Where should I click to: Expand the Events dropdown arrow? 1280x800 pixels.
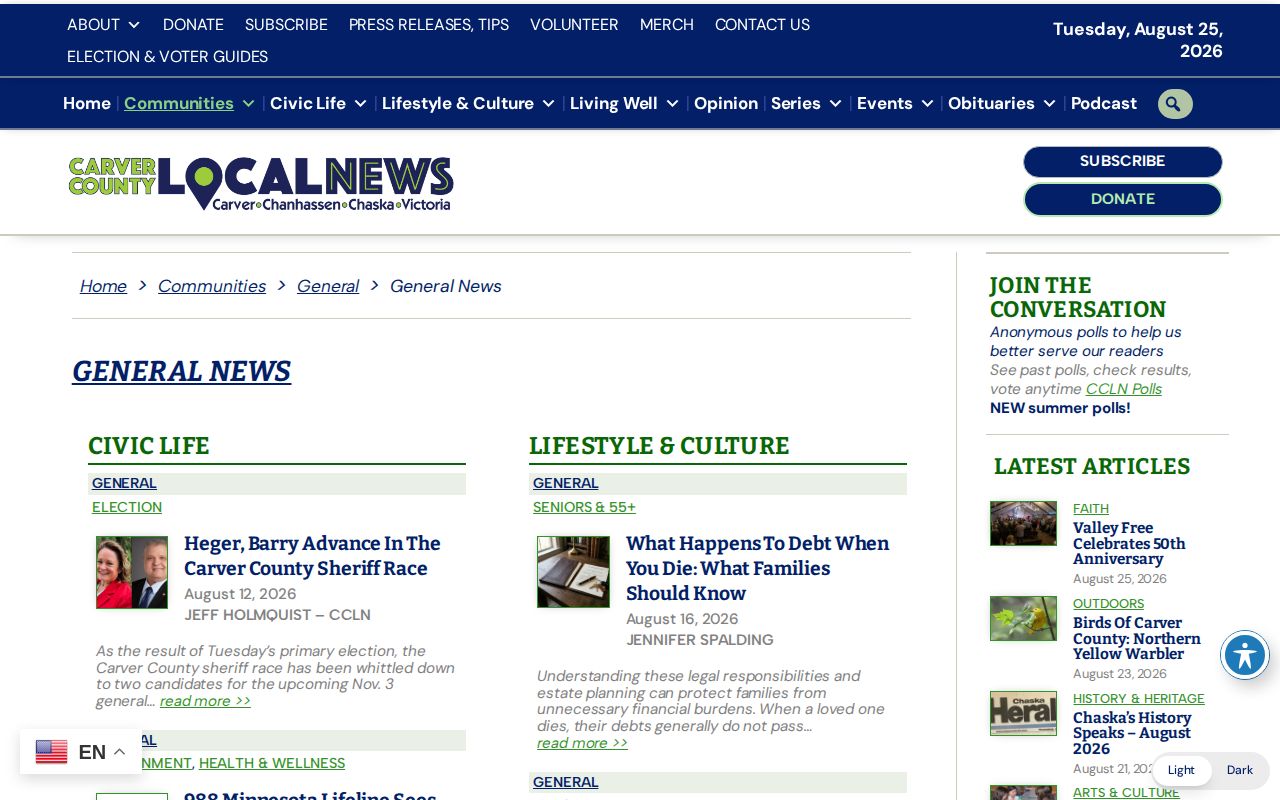click(927, 103)
